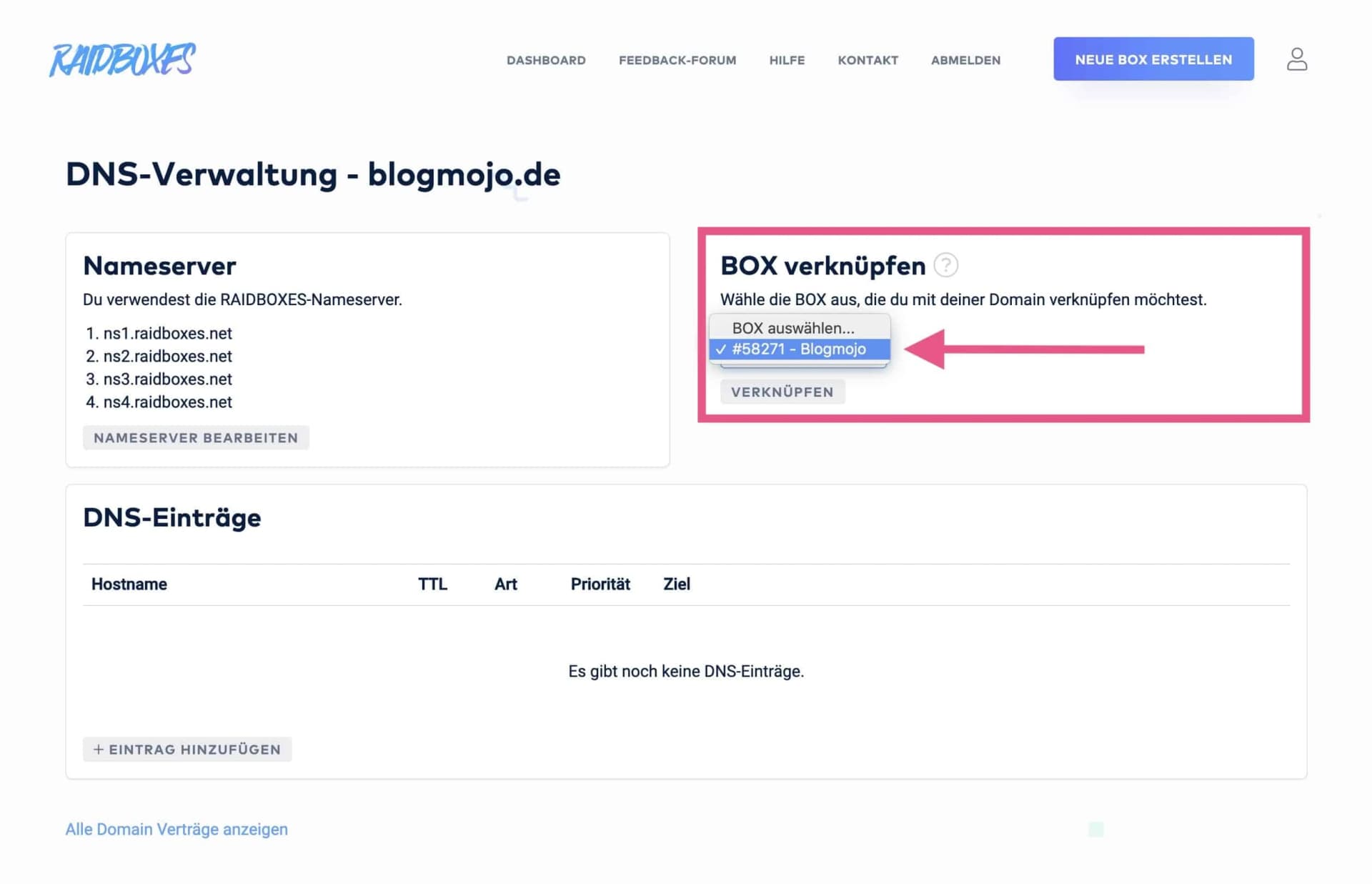Open the Alle Domain Verträge anzeigen link
The width and height of the screenshot is (1372, 884).
pyautogui.click(x=177, y=829)
